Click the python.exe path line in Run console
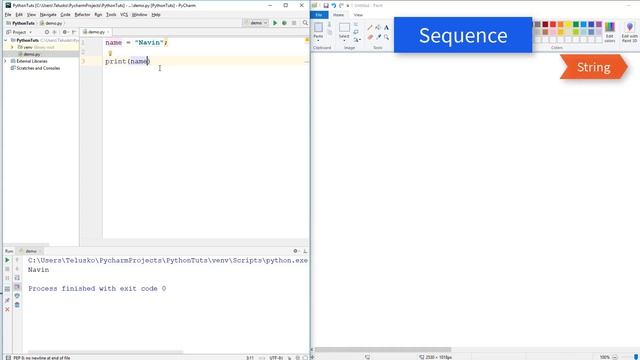 pyautogui.click(x=168, y=260)
